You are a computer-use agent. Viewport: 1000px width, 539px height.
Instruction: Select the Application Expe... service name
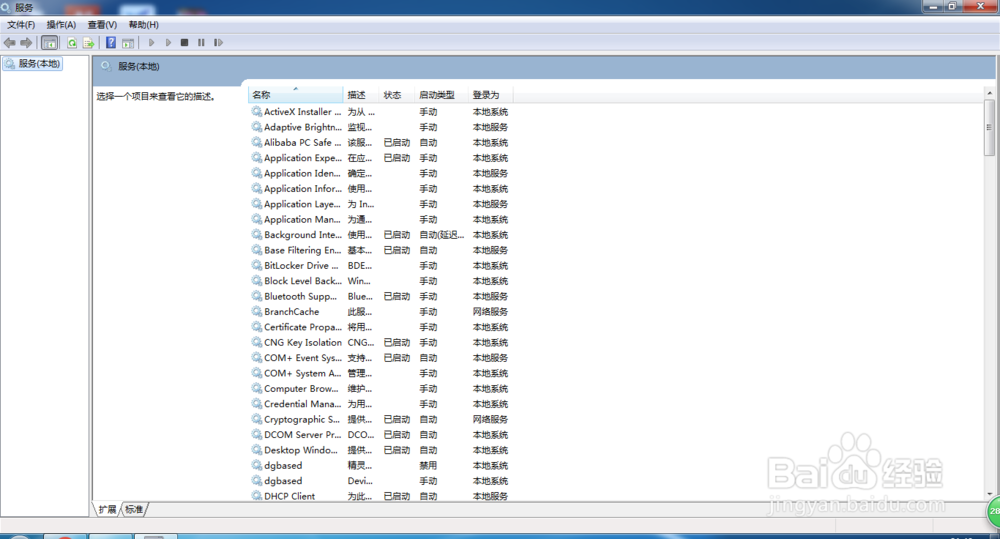pos(303,158)
